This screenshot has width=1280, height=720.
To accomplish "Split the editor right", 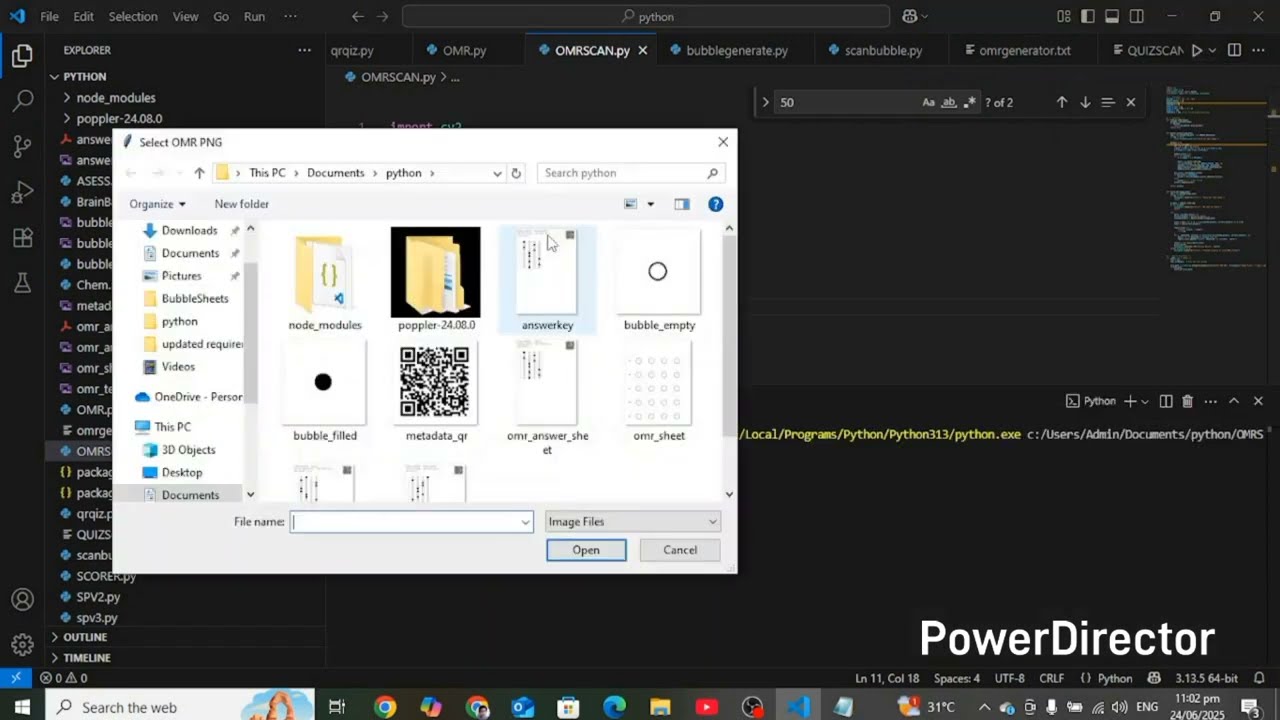I will pos(1234,50).
